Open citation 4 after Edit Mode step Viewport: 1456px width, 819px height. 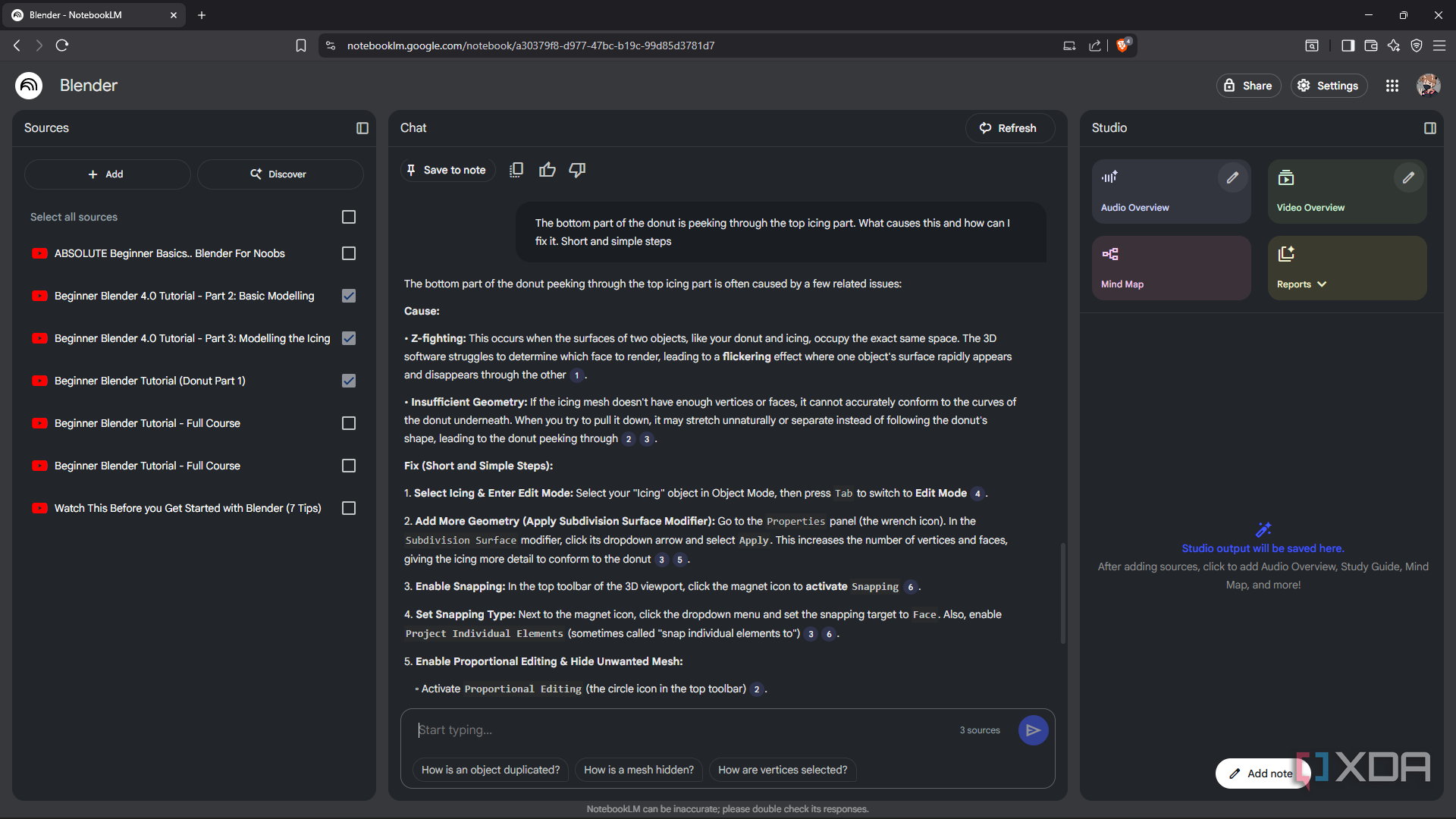click(977, 494)
